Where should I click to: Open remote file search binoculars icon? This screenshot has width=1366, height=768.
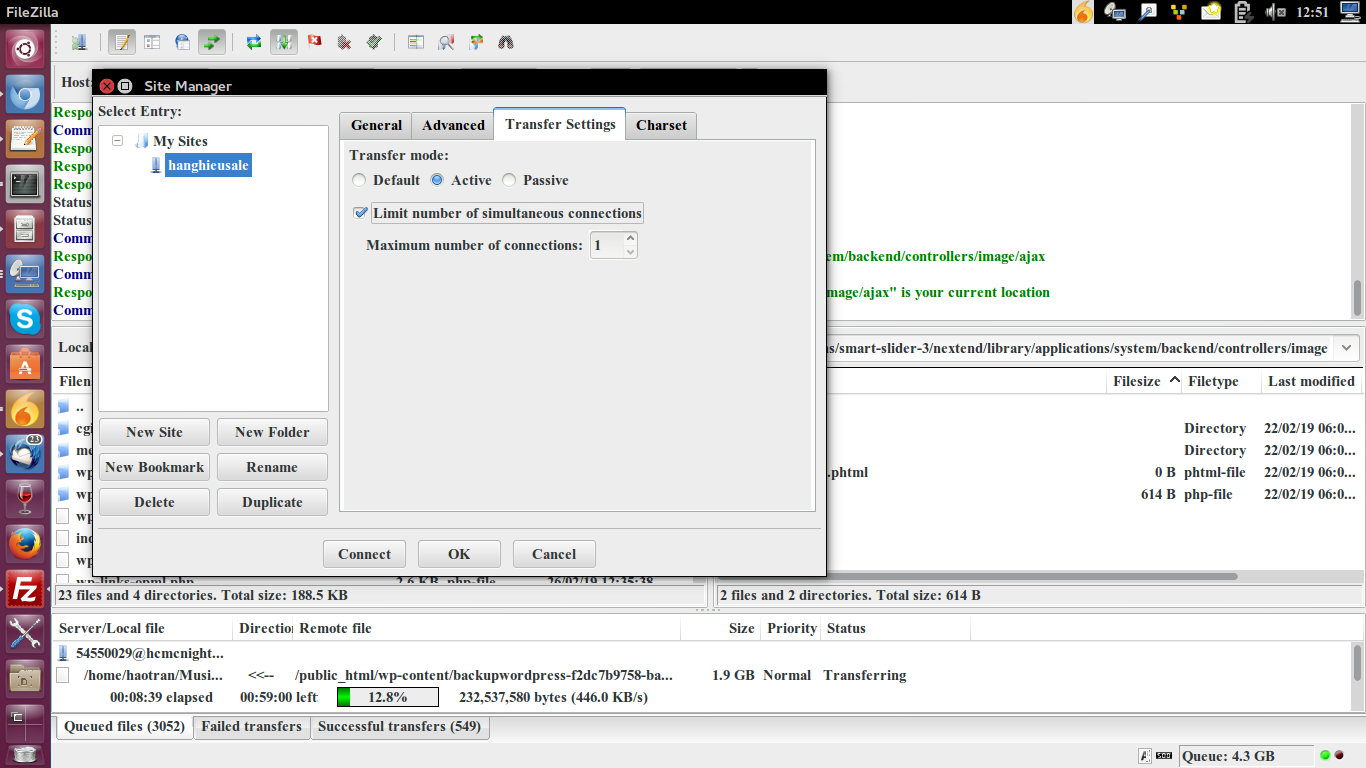506,42
